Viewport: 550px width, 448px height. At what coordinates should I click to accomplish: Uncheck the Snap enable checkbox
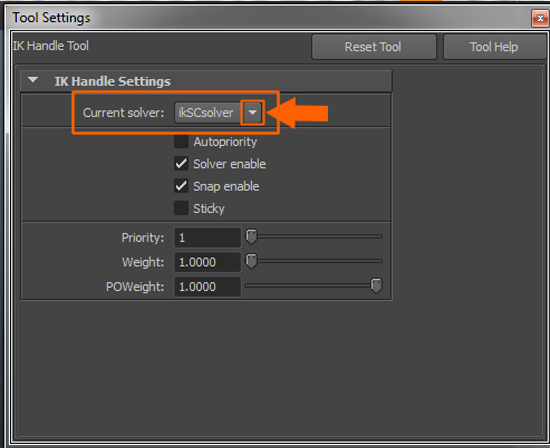(x=181, y=186)
